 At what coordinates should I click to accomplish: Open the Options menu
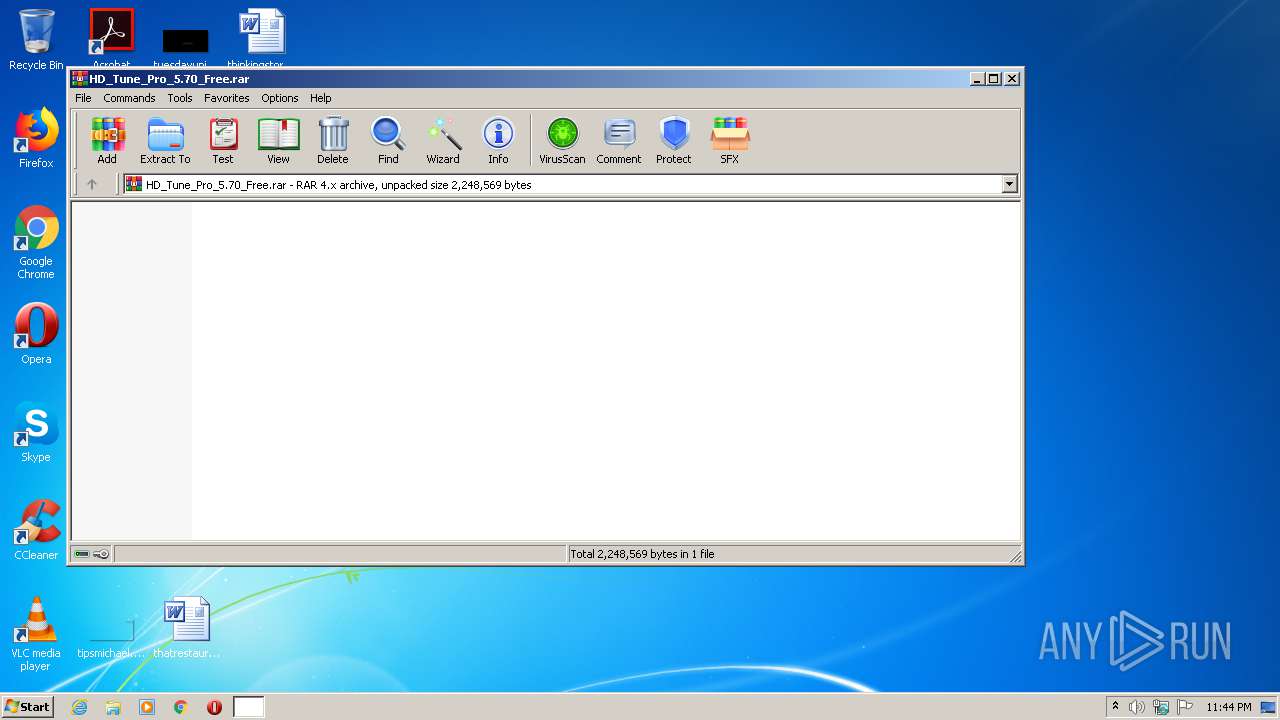(x=280, y=98)
